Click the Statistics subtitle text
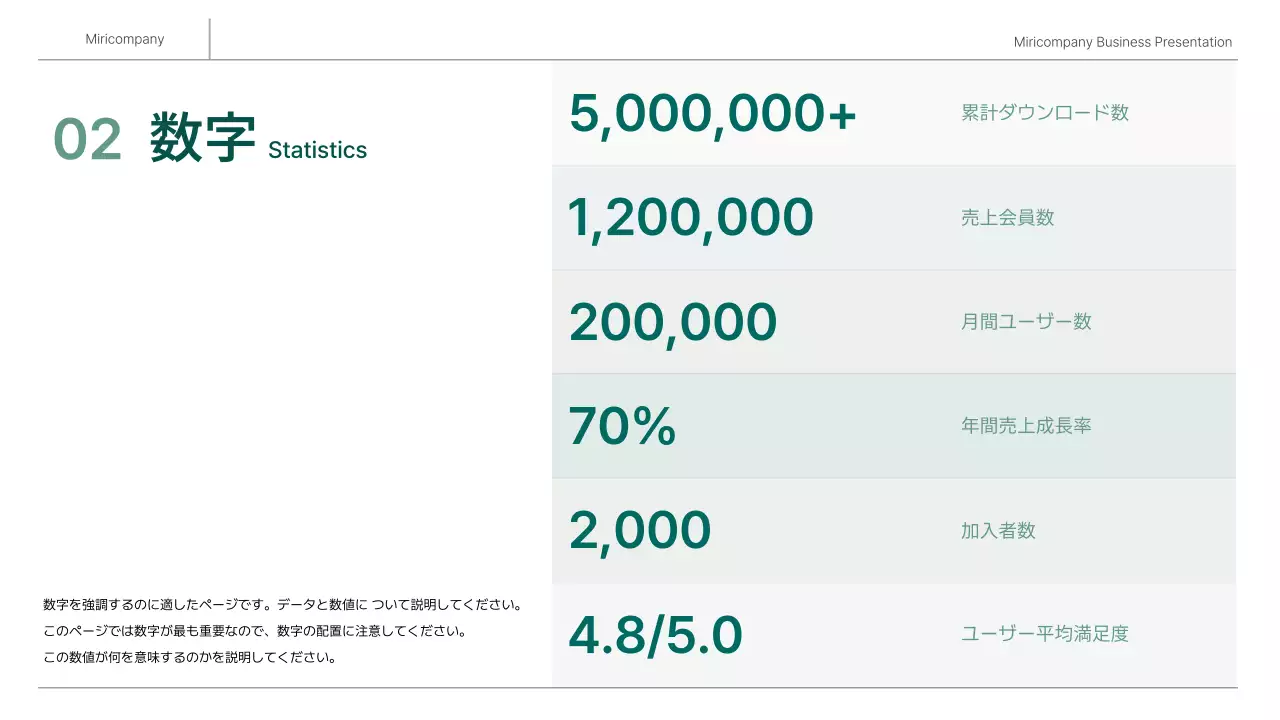1280x720 pixels. point(317,150)
